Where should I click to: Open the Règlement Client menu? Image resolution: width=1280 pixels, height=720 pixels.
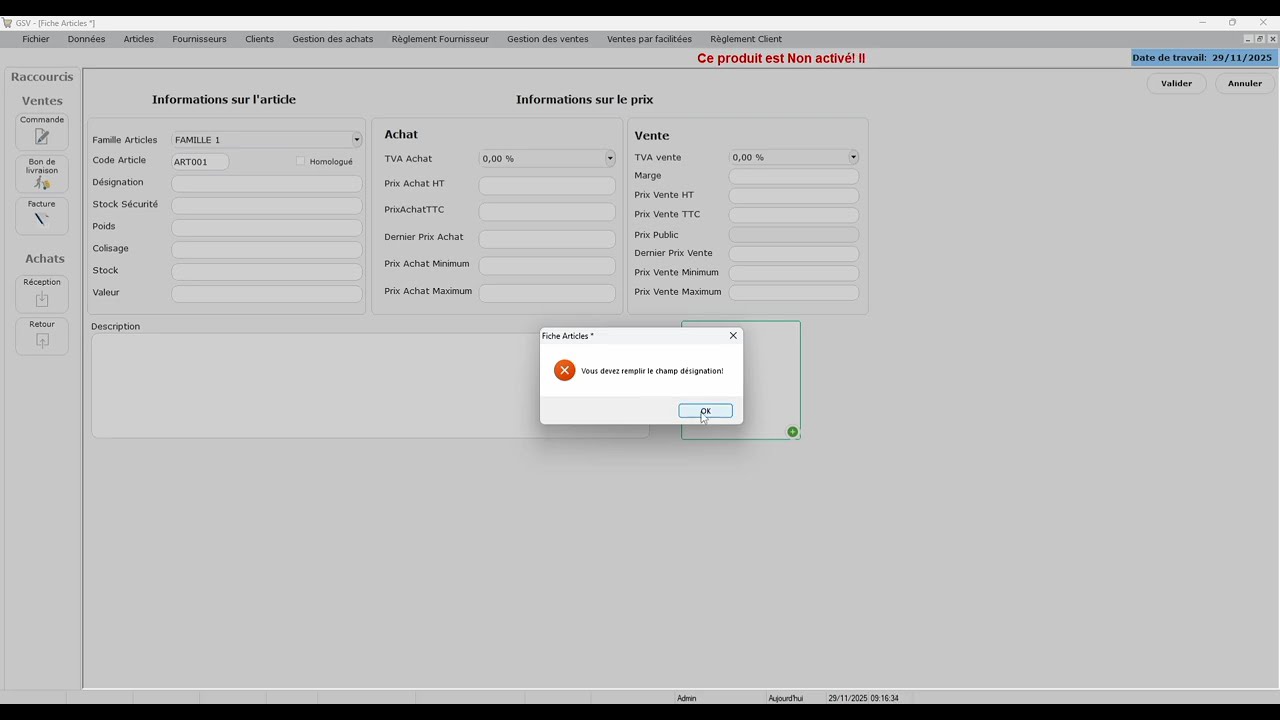pos(746,39)
